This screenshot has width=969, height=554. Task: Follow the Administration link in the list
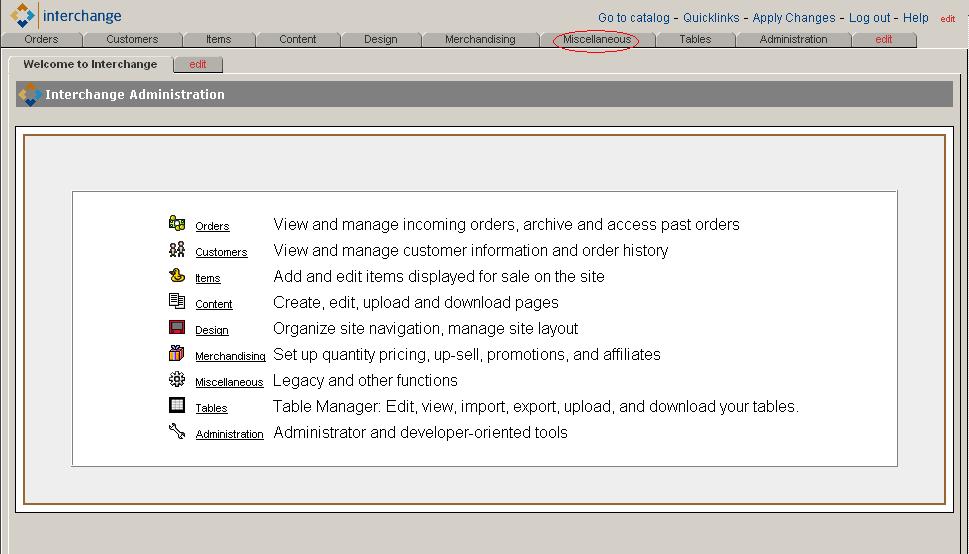pos(230,434)
